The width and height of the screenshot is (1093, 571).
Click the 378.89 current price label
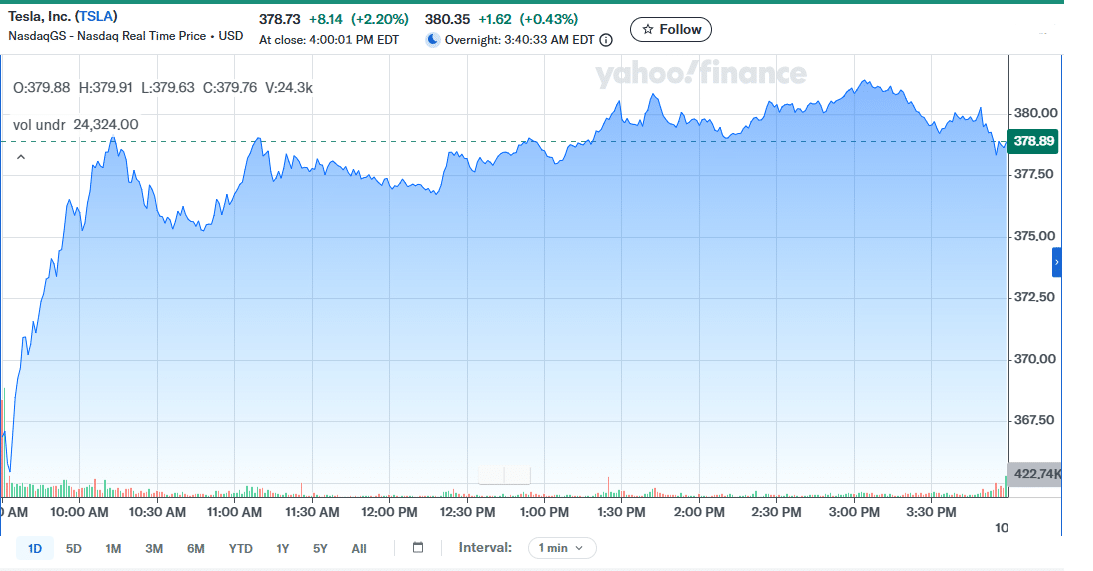click(1033, 142)
